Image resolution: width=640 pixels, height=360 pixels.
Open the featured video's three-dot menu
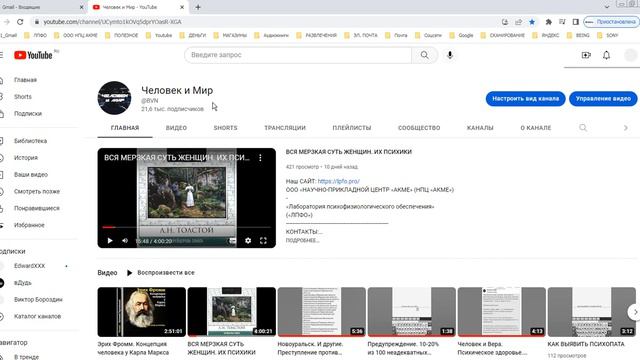point(260,158)
